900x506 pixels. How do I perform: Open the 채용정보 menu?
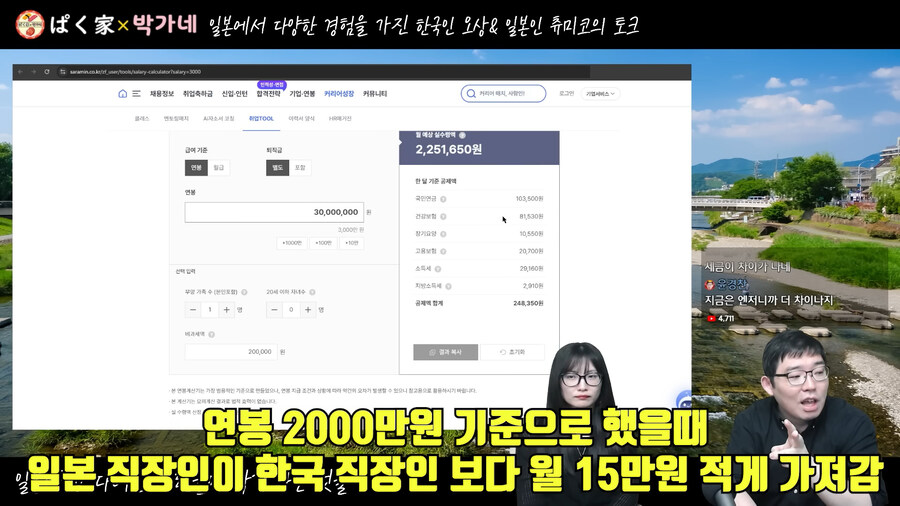pyautogui.click(x=162, y=94)
